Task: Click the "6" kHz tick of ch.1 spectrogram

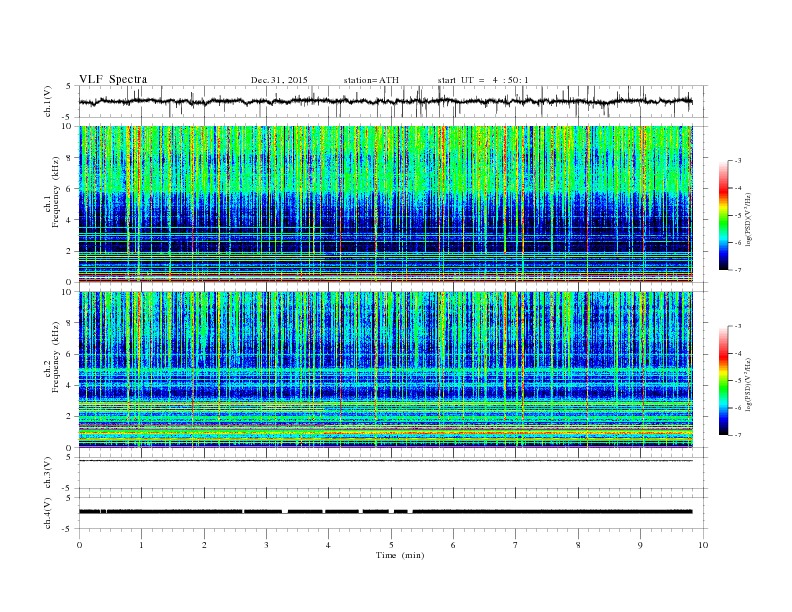Action: 69,188
